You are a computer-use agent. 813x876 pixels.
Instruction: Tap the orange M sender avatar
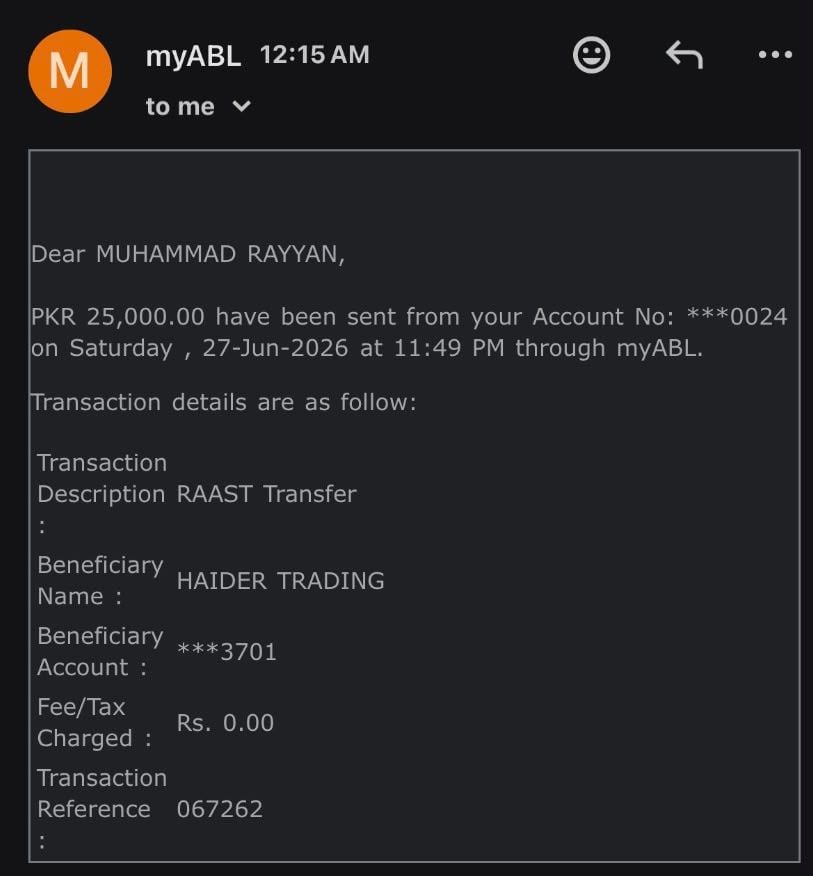pos(70,72)
